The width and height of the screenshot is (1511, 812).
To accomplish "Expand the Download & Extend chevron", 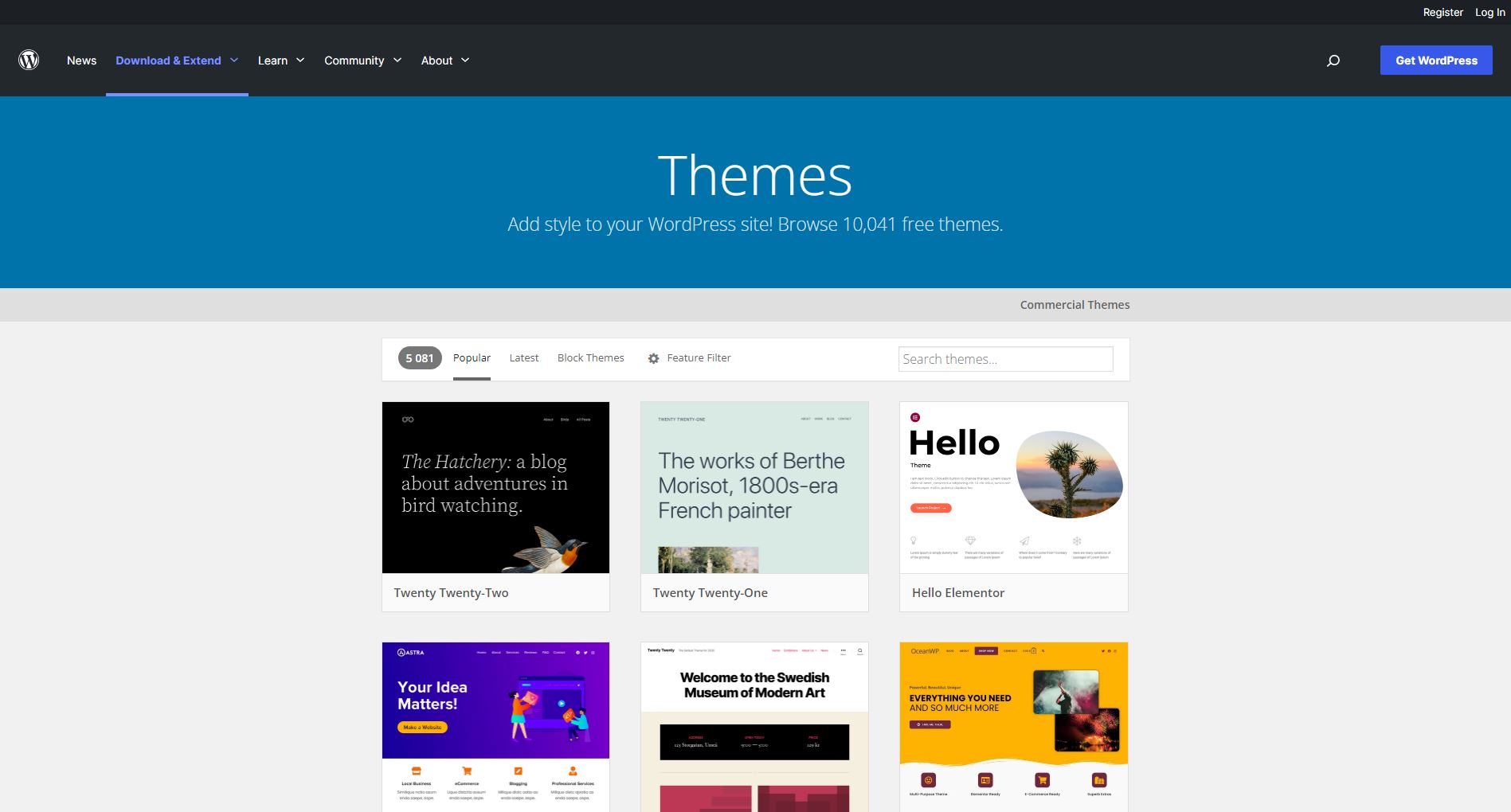I will (x=234, y=61).
